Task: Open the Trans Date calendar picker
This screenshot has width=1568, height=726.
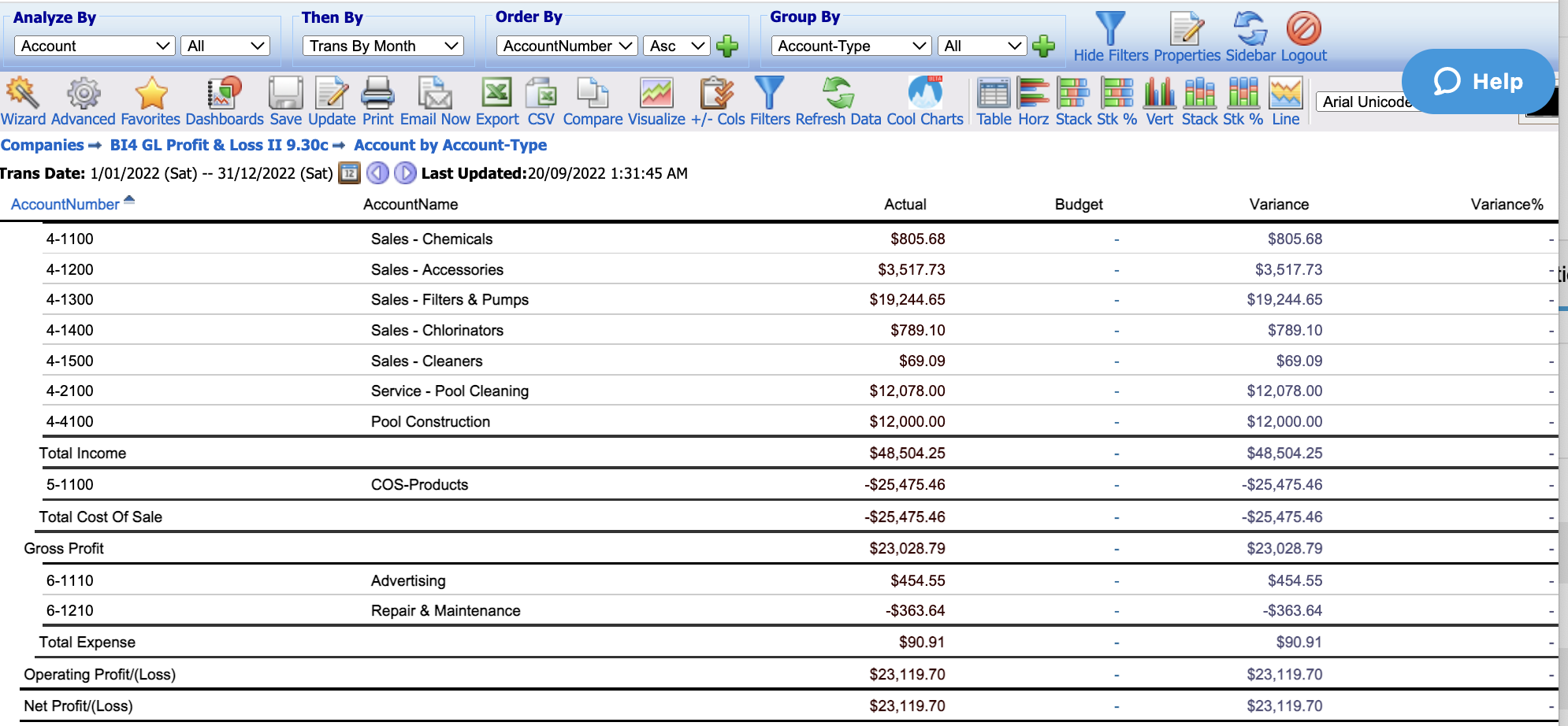Action: pyautogui.click(x=349, y=172)
